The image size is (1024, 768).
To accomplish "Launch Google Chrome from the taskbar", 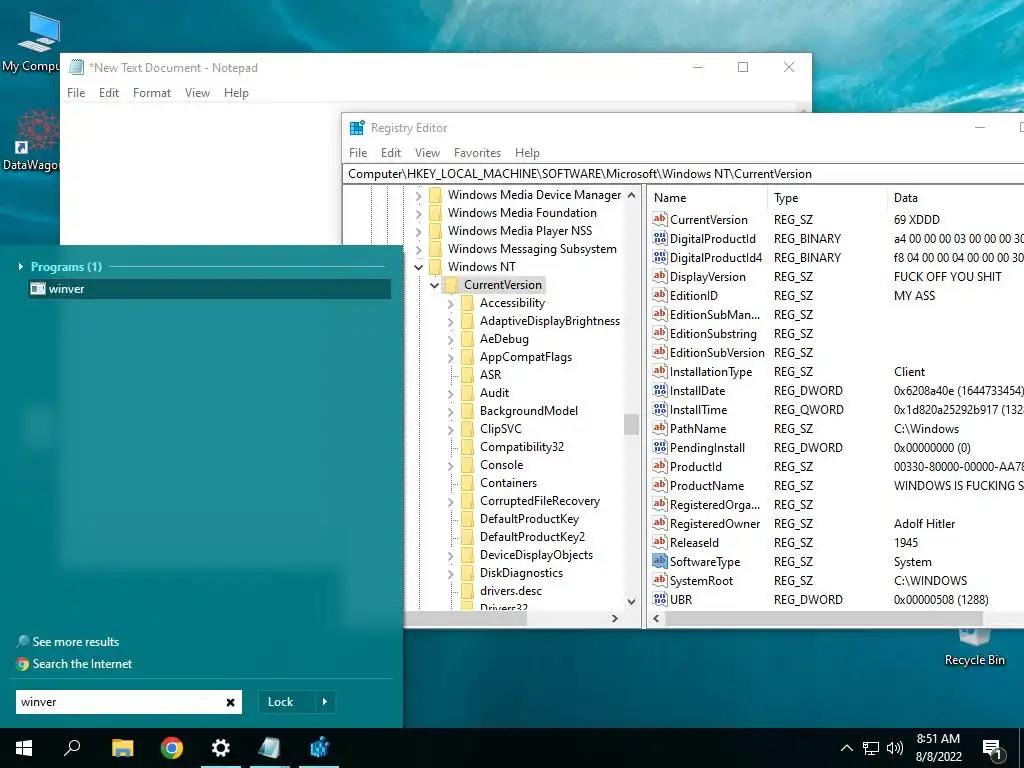I will 172,748.
